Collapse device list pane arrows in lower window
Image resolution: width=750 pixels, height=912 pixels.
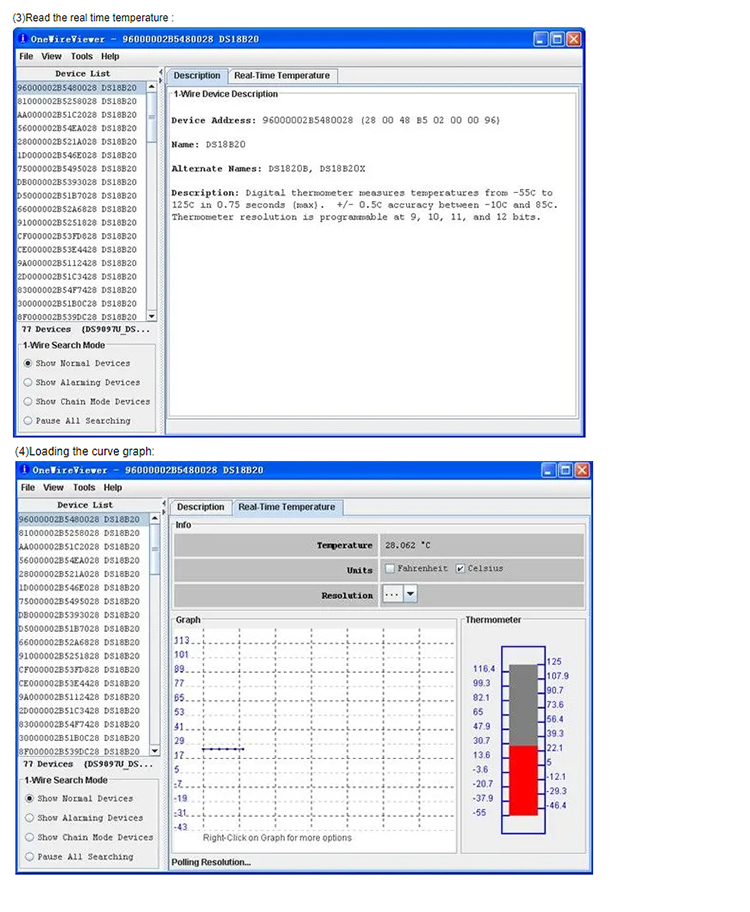[x=164, y=507]
